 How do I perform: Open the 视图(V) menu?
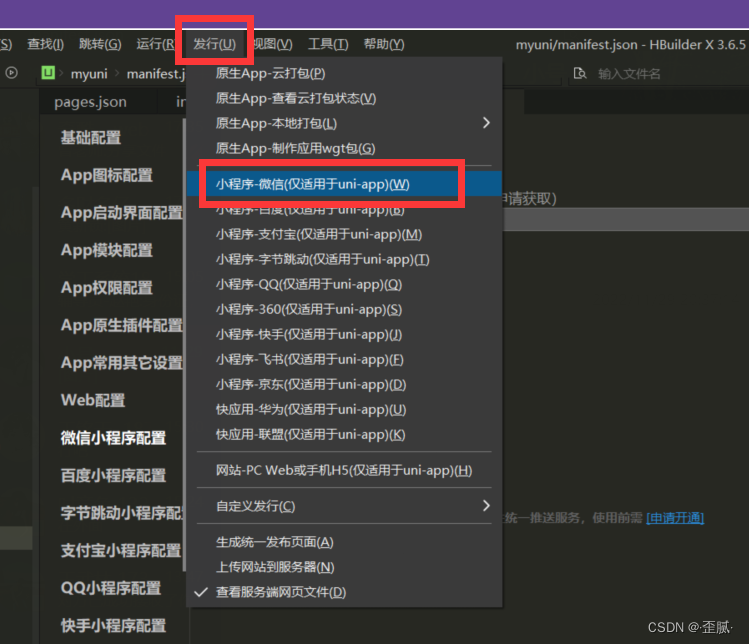pos(272,44)
